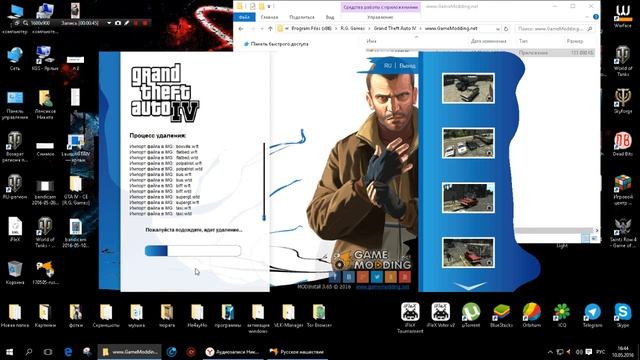640x360 pixels.
Task: Open iFleX Tournament desktop icon
Action: click(x=410, y=318)
